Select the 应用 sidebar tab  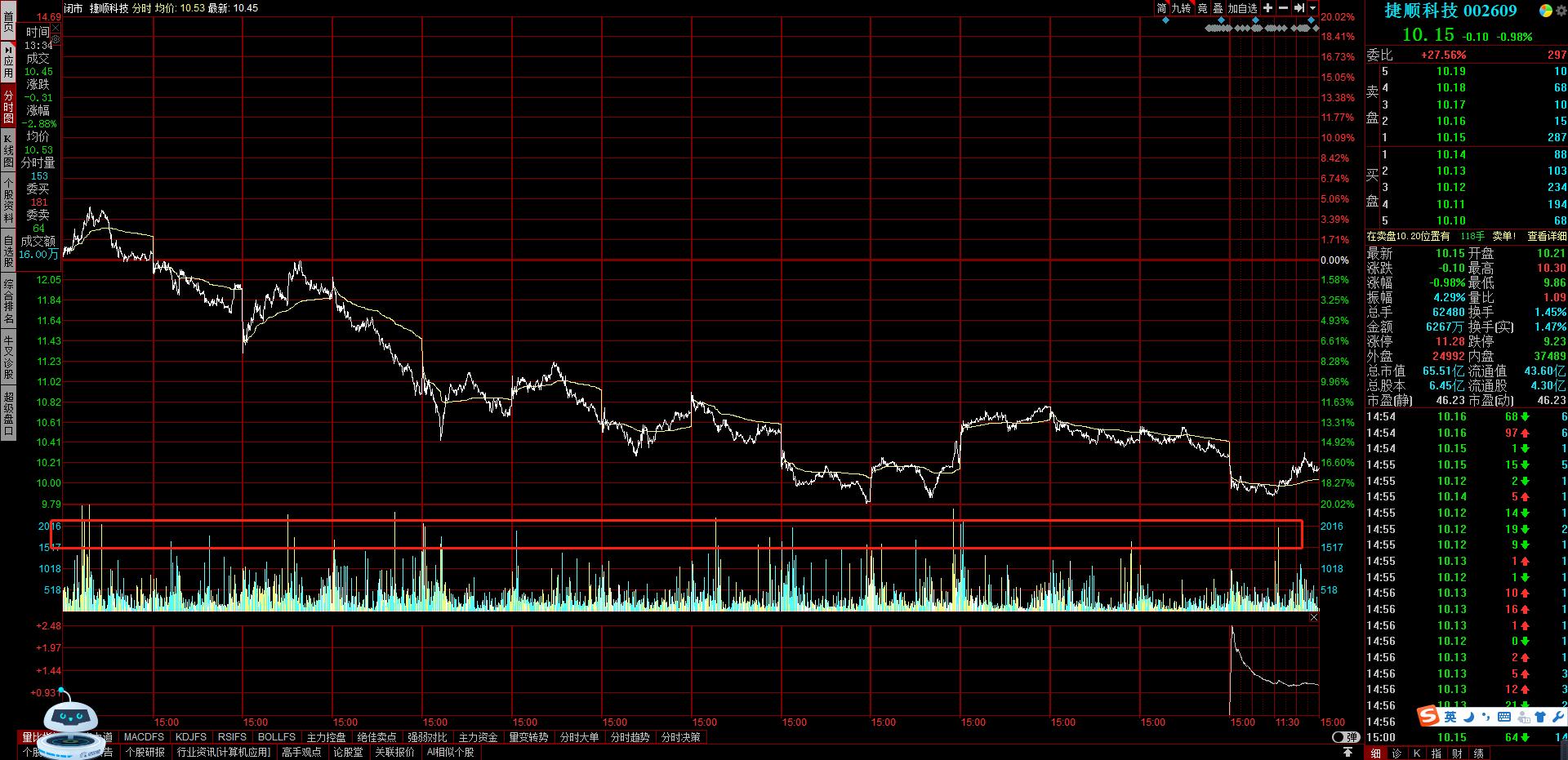pyautogui.click(x=8, y=61)
